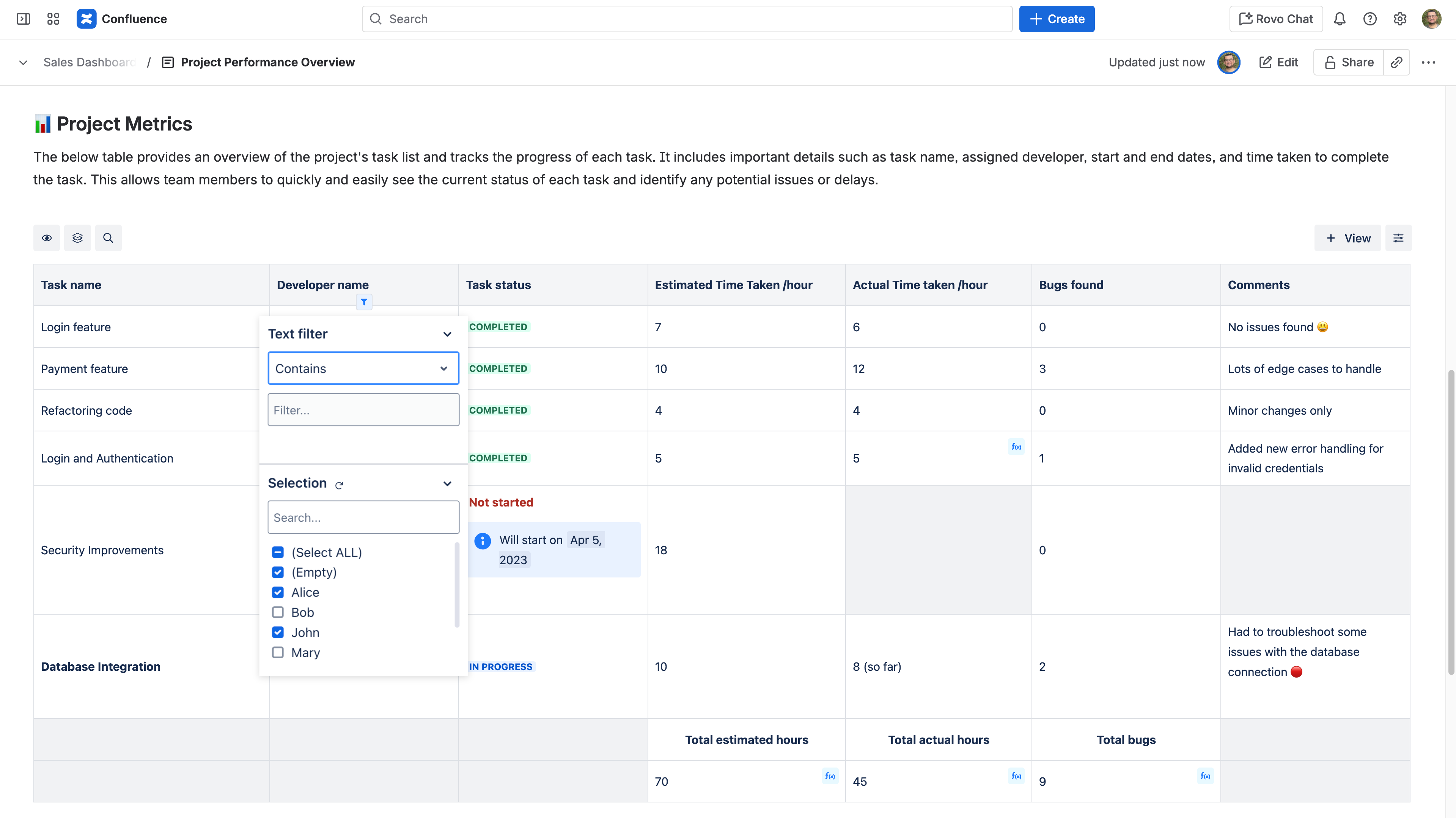The image size is (1456, 818).
Task: Open the layers stack icon above table
Action: click(x=77, y=238)
